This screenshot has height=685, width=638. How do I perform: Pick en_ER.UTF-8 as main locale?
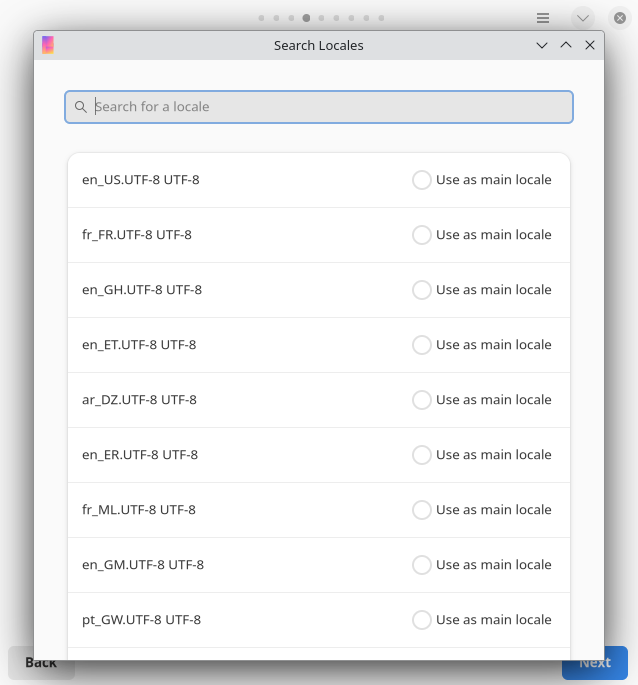[422, 455]
